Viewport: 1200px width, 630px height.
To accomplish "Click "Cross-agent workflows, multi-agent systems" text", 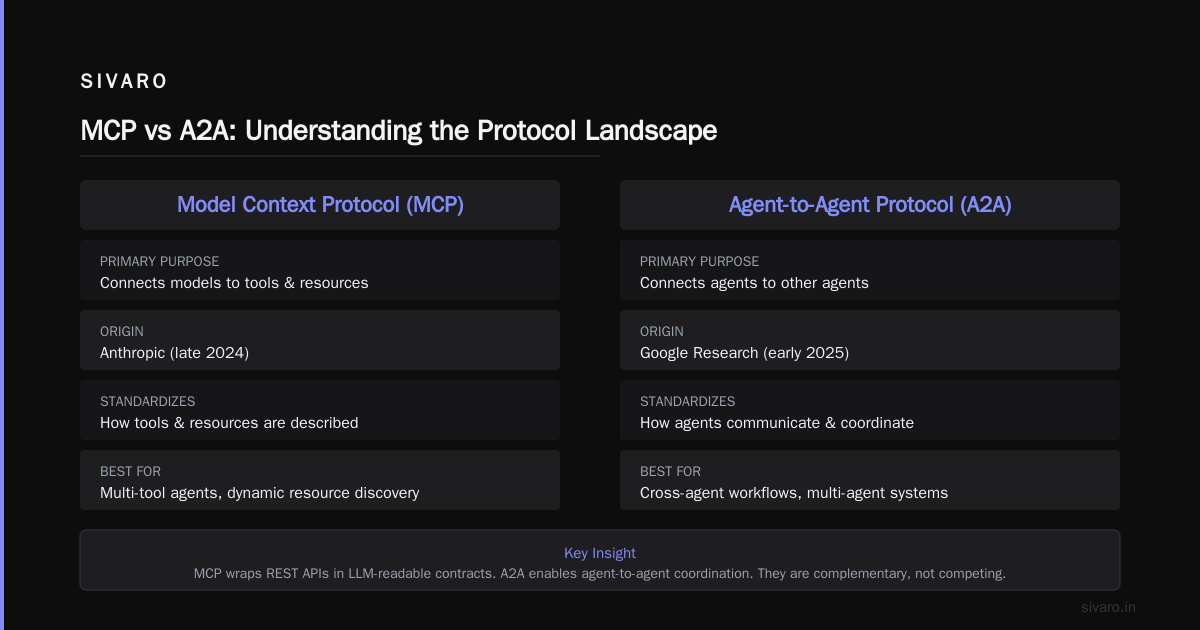I will (794, 493).
